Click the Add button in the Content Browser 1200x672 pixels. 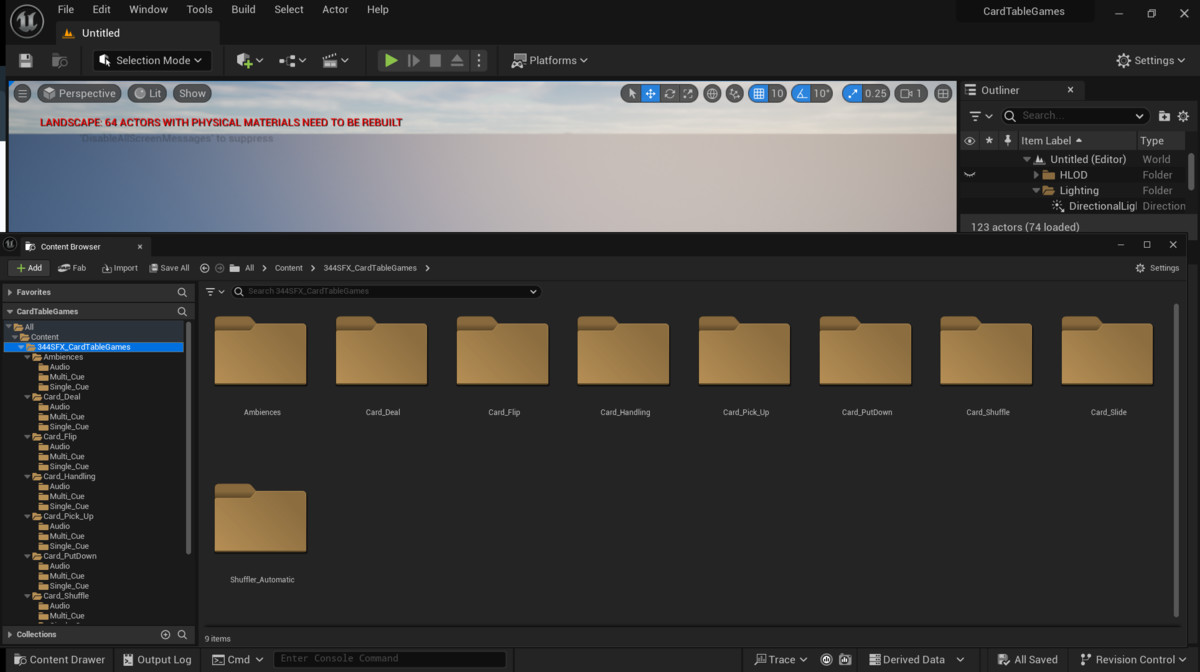(27, 268)
